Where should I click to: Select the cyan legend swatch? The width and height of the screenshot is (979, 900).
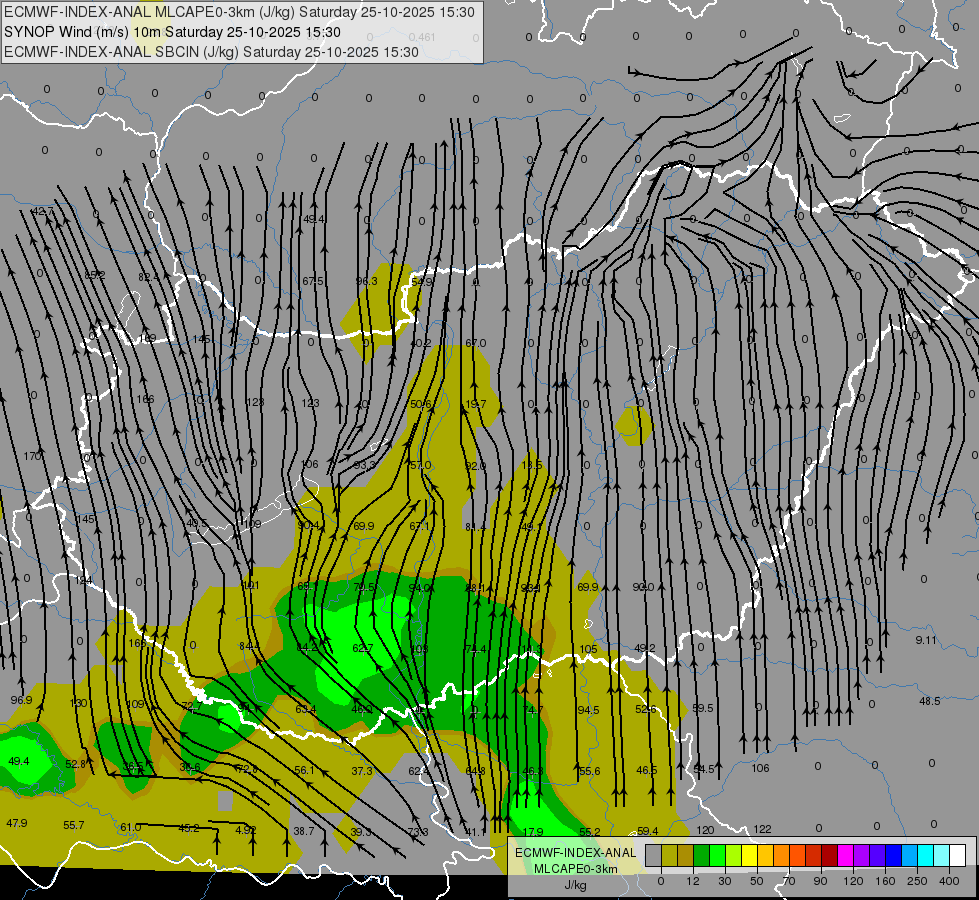click(x=926, y=856)
